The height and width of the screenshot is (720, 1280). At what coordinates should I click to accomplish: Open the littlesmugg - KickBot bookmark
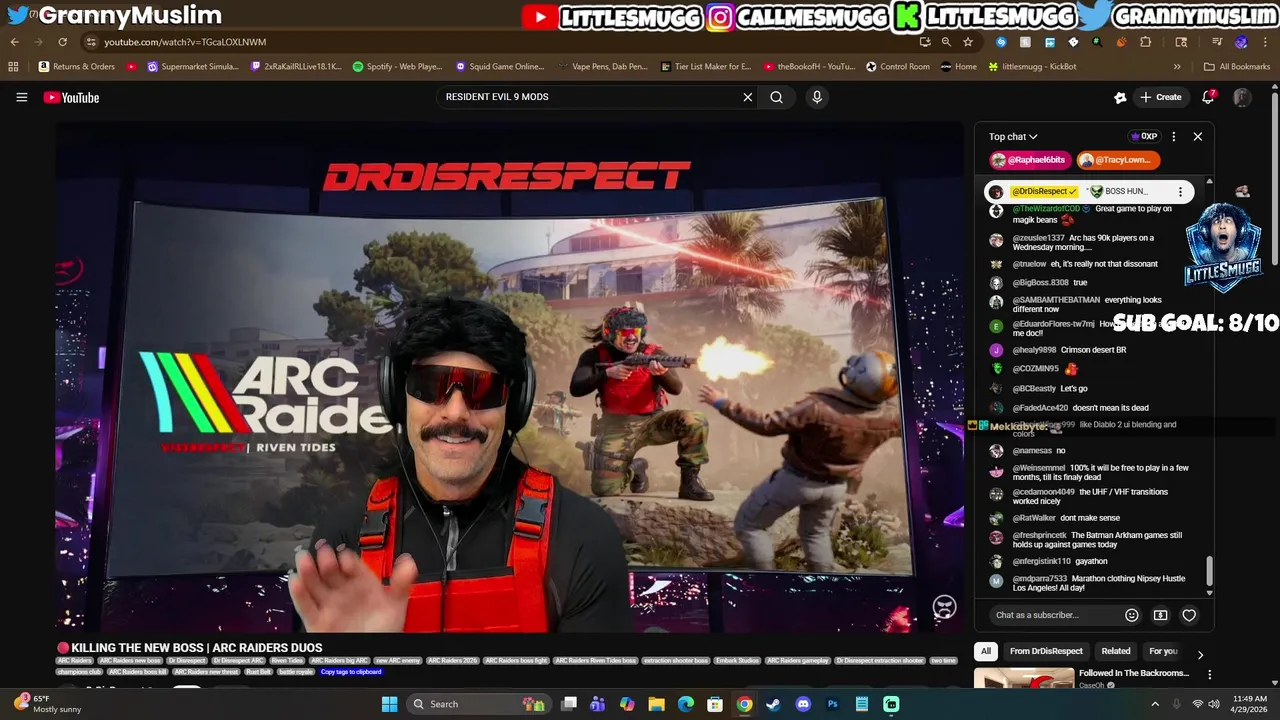[x=1032, y=67]
